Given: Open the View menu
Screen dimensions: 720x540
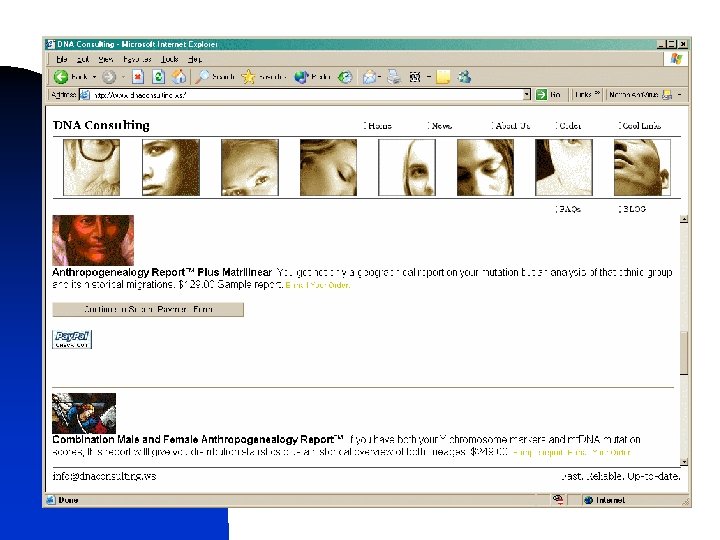Looking at the screenshot, I should point(105,59).
